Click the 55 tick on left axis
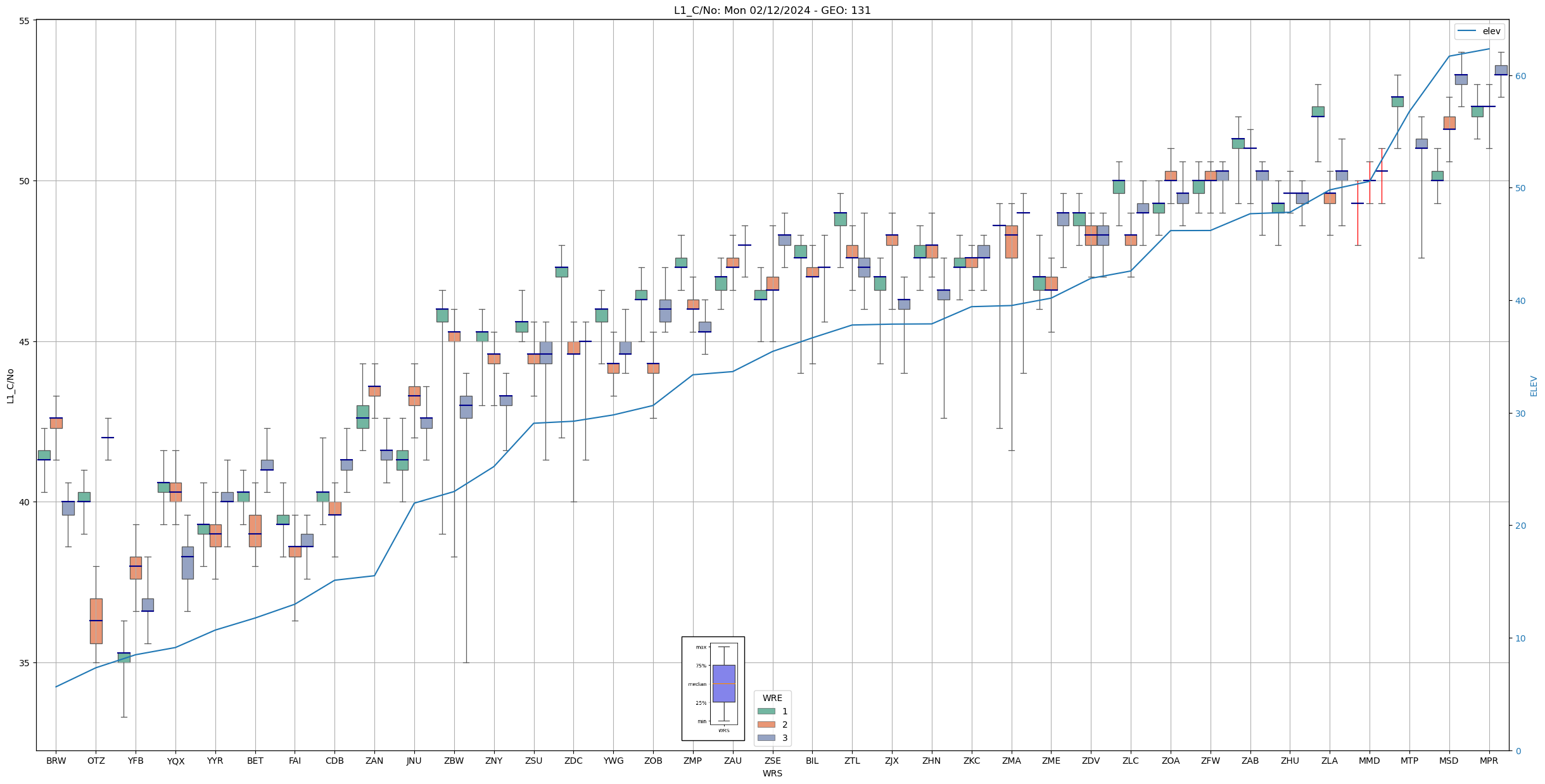The height and width of the screenshot is (784, 1545). (25, 20)
